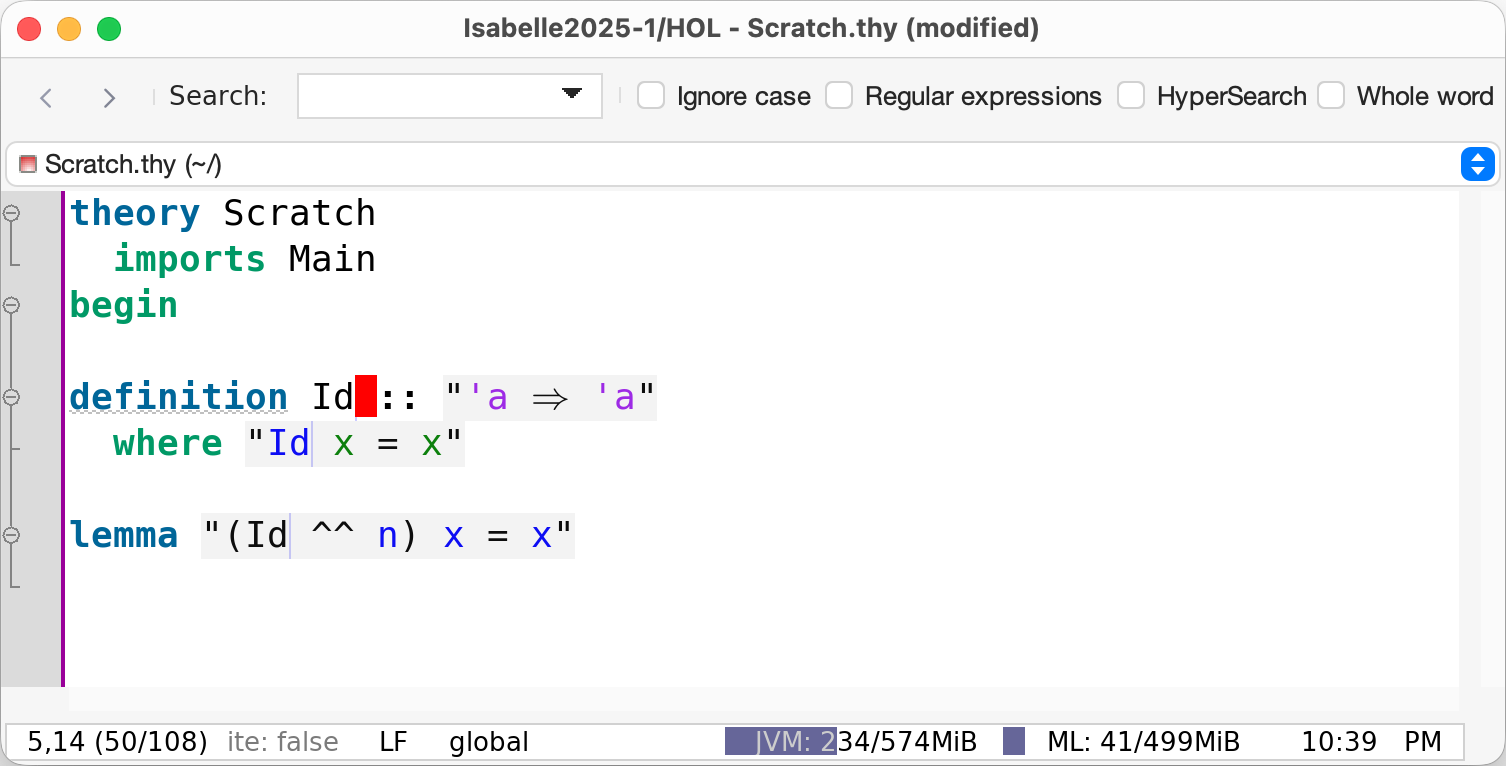The height and width of the screenshot is (766, 1506).
Task: Enable the Ignore case checkbox
Action: coord(651,96)
